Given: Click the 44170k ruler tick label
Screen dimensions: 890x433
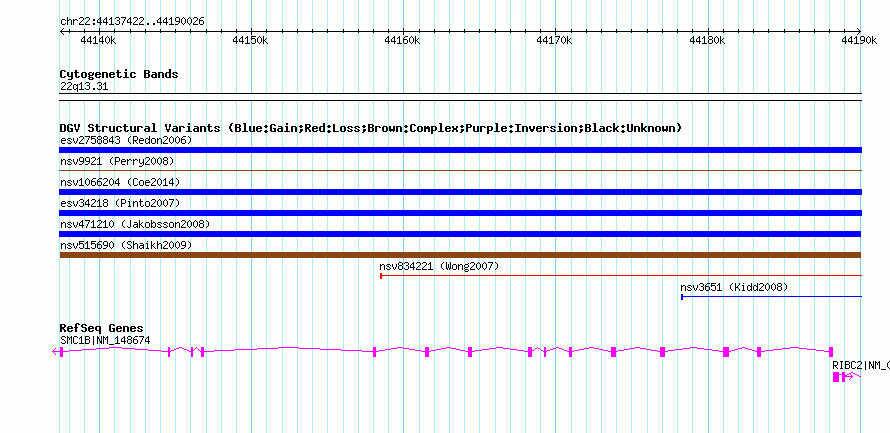Looking at the screenshot, I should click(555, 41).
